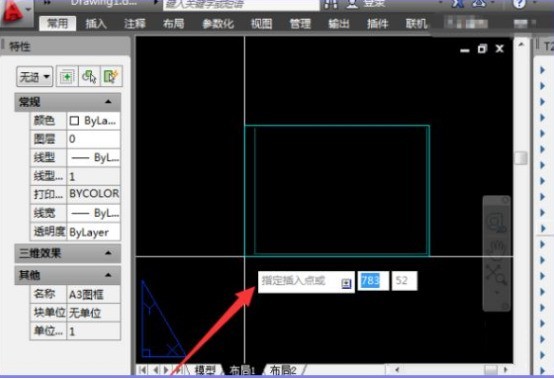Open the 无选 selection dropdown
Screen dimensions: 554x379
[35, 76]
